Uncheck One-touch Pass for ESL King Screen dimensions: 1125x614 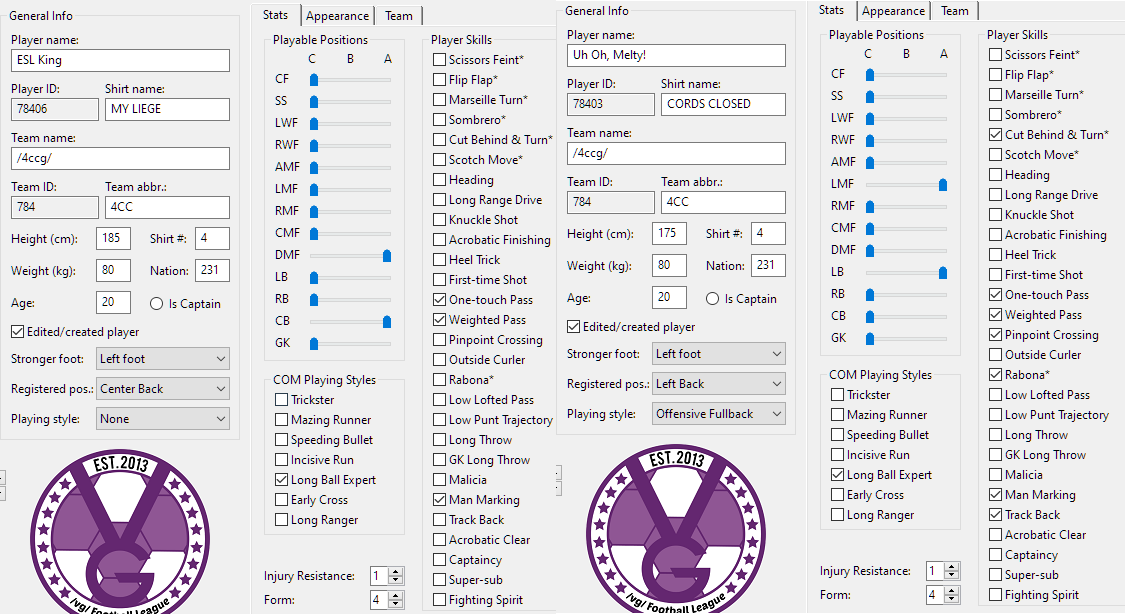[440, 300]
